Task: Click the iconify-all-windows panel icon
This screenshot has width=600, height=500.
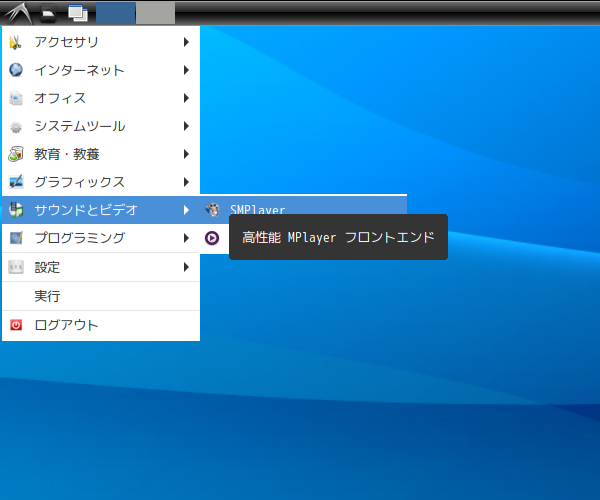Action: (78, 13)
